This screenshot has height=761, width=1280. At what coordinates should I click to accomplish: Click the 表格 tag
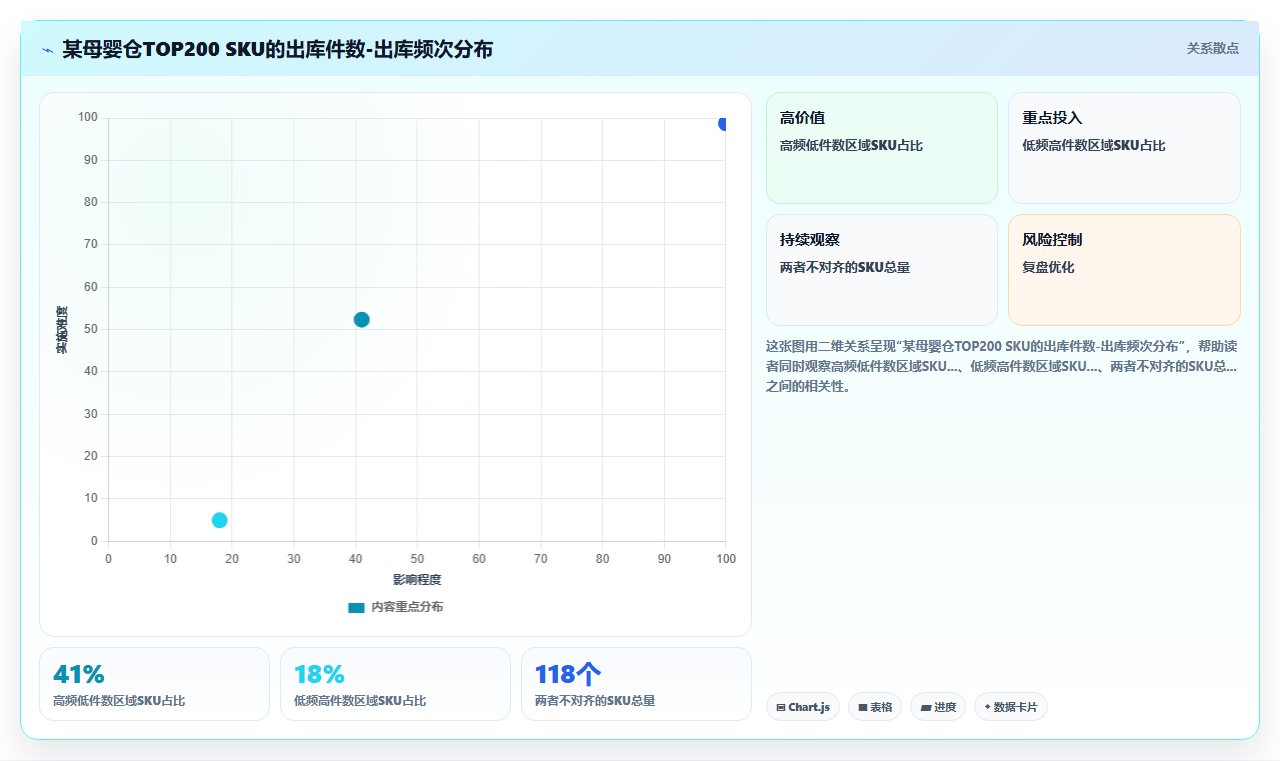(x=875, y=707)
